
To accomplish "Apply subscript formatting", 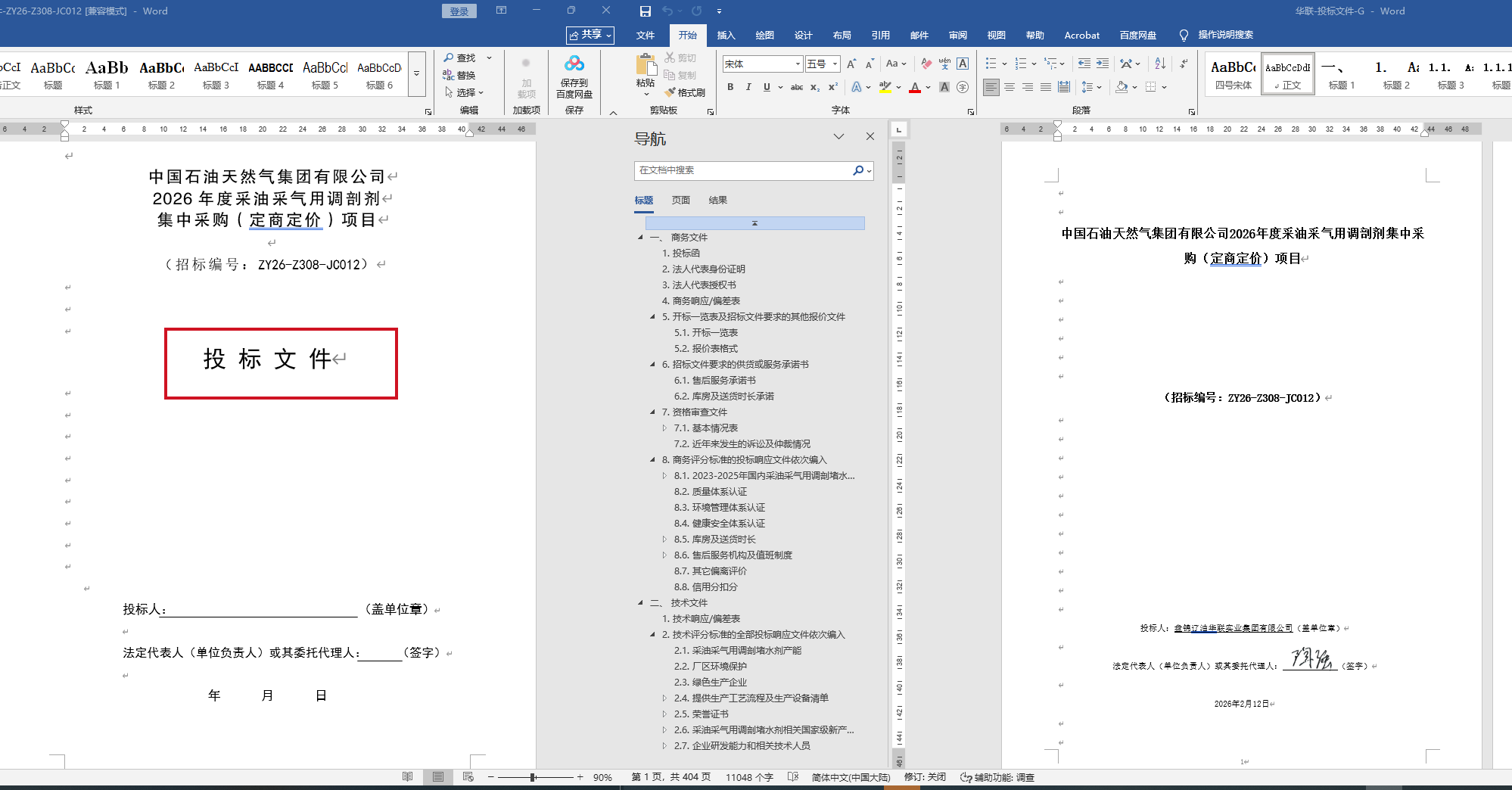I will pos(815,87).
